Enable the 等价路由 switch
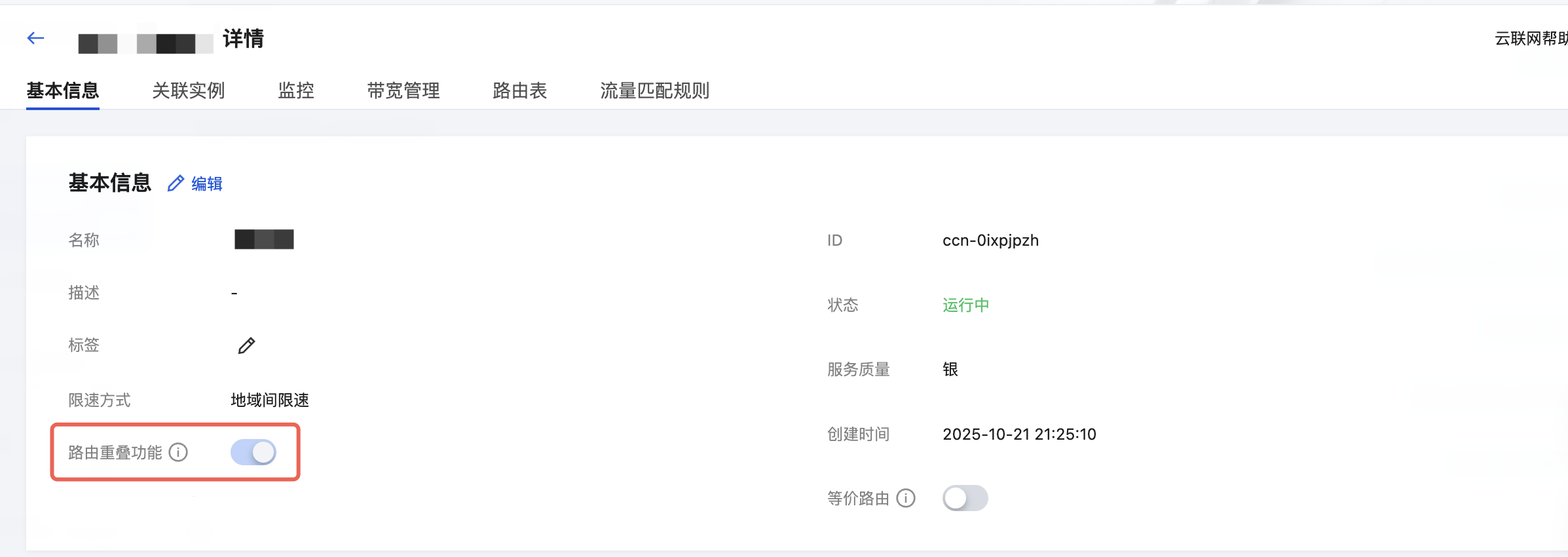Image resolution: width=1568 pixels, height=557 pixels. click(x=965, y=498)
